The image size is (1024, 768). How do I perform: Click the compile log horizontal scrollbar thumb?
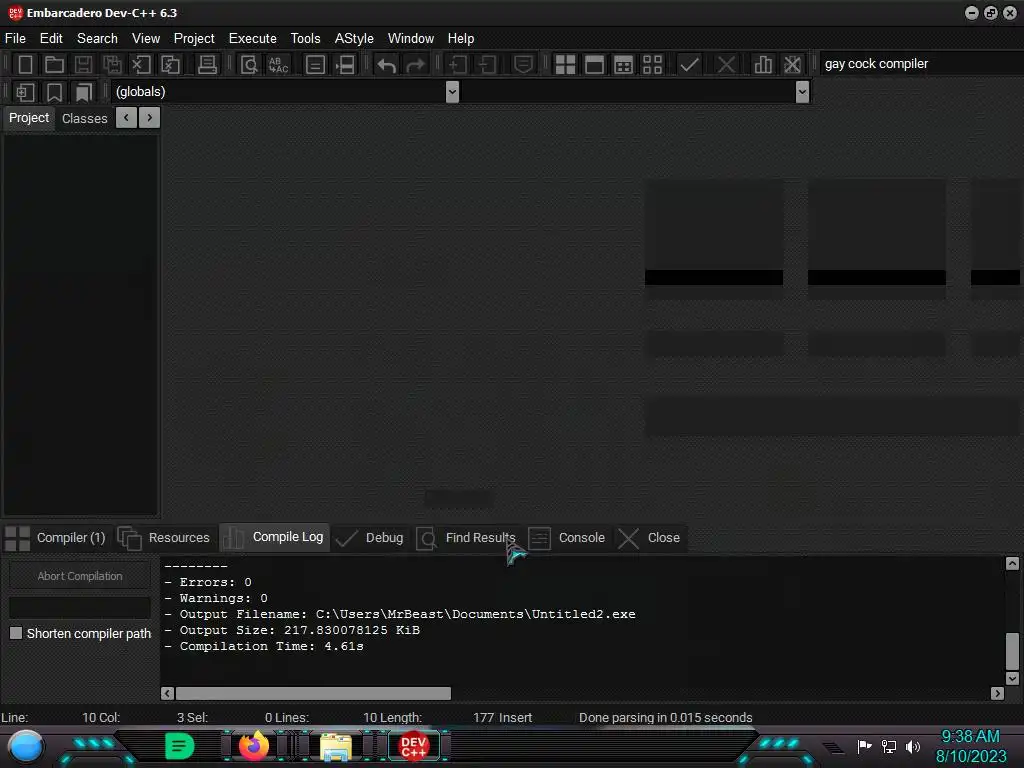coord(313,693)
